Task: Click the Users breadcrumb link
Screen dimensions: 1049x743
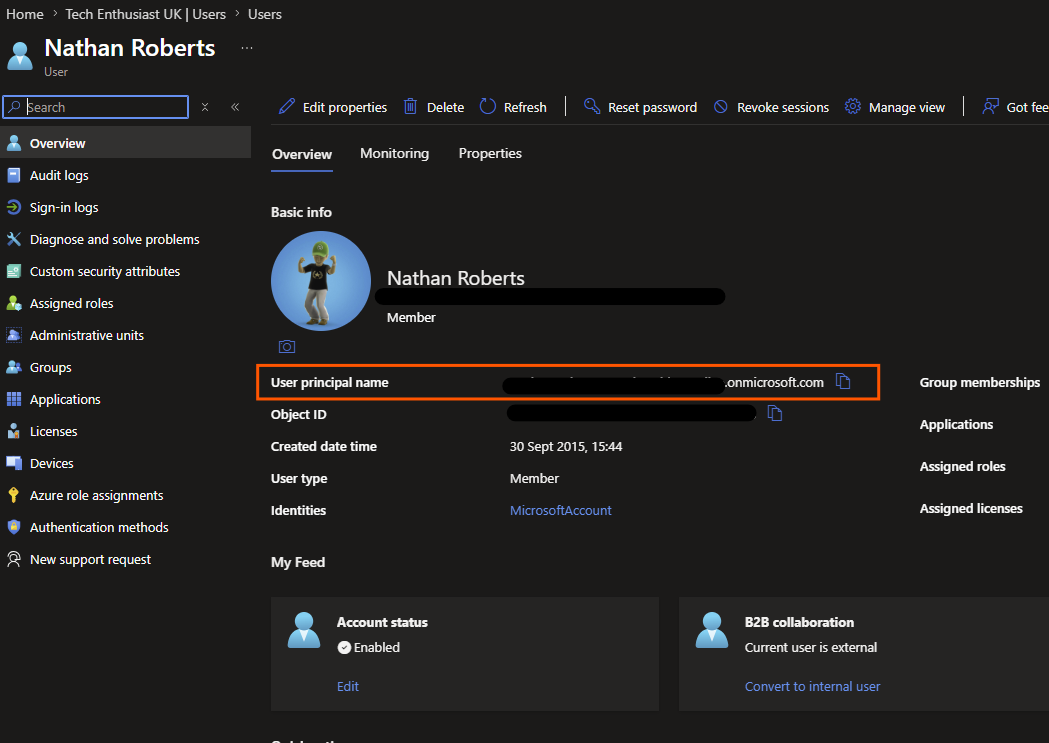Action: 265,14
